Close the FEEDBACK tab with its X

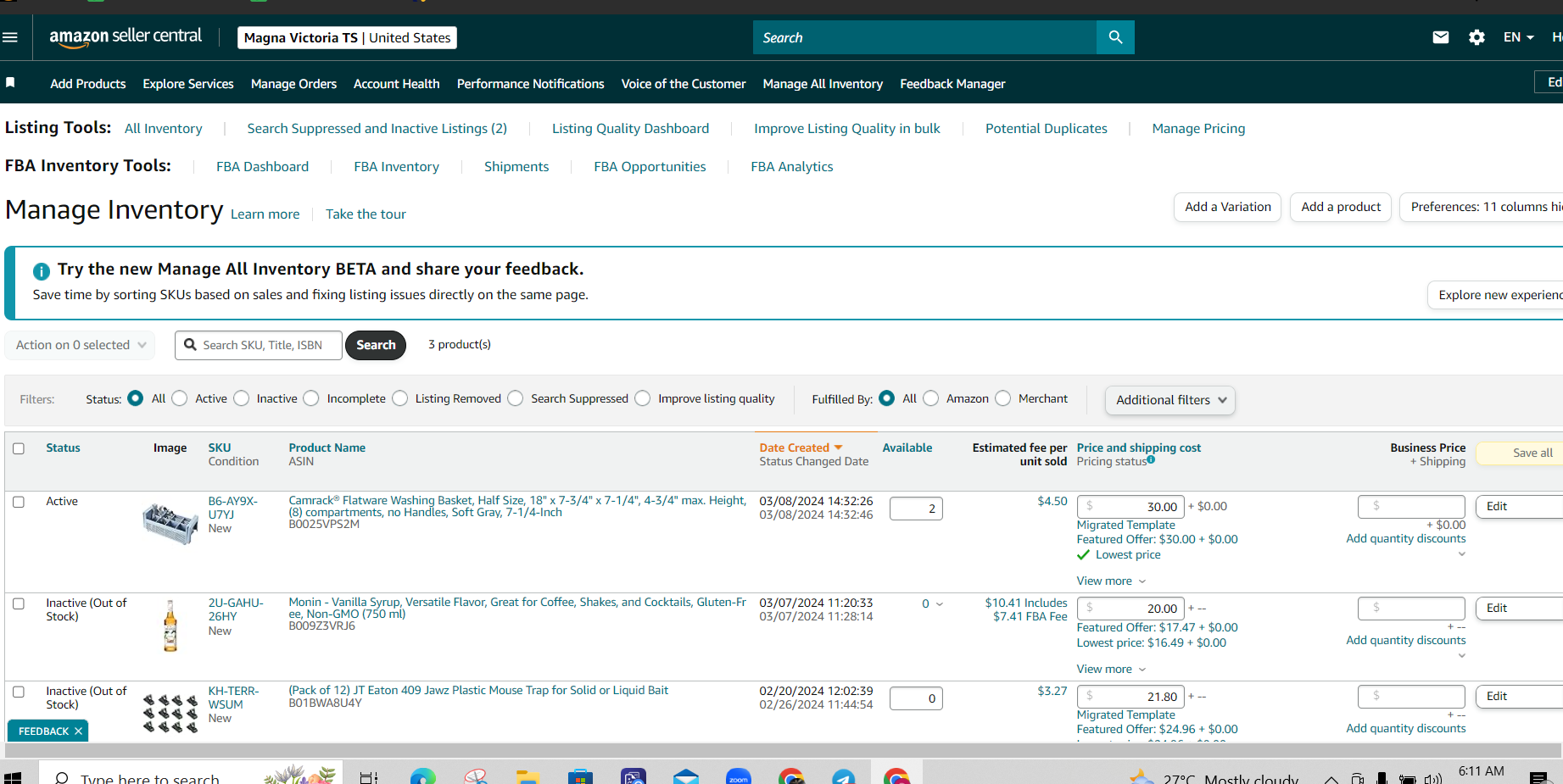[78, 731]
